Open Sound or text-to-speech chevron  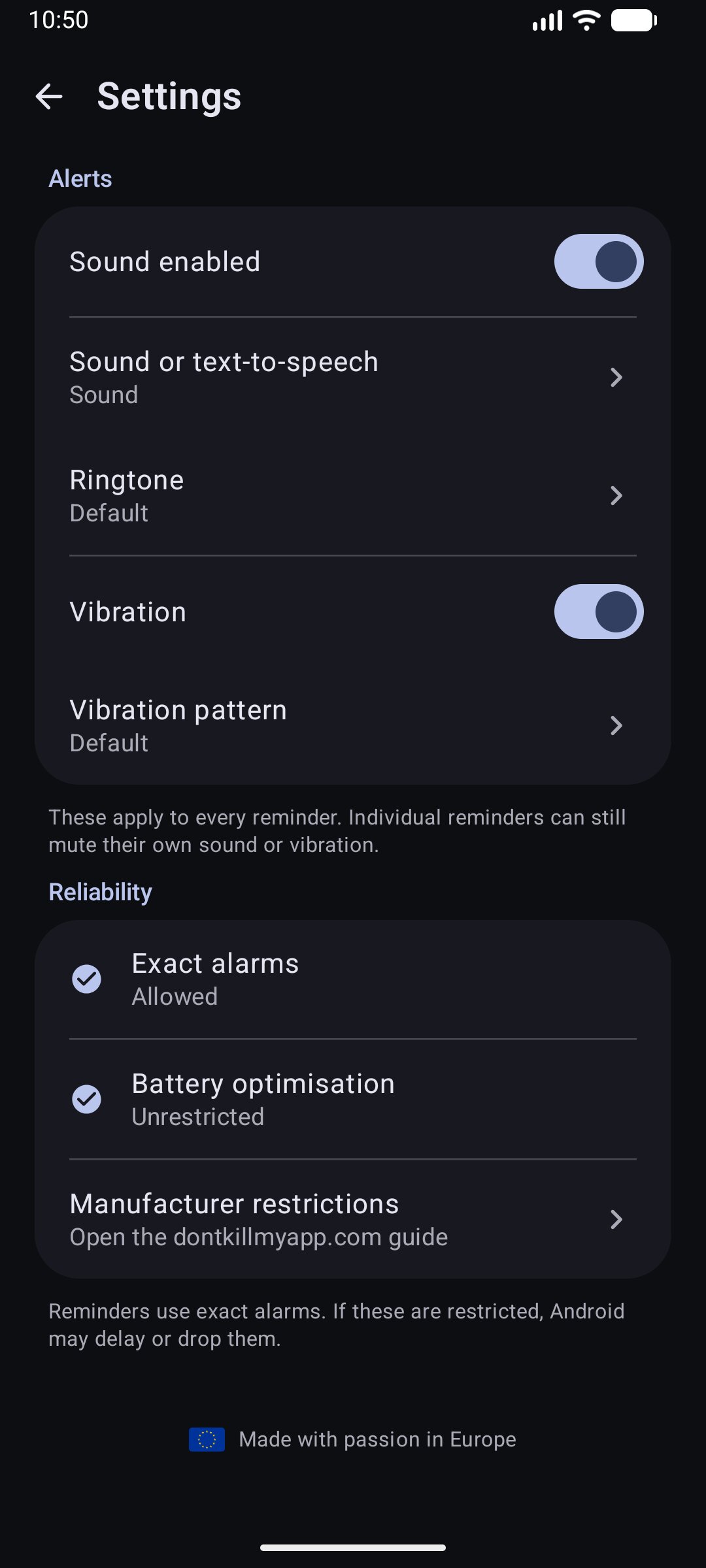pos(616,377)
